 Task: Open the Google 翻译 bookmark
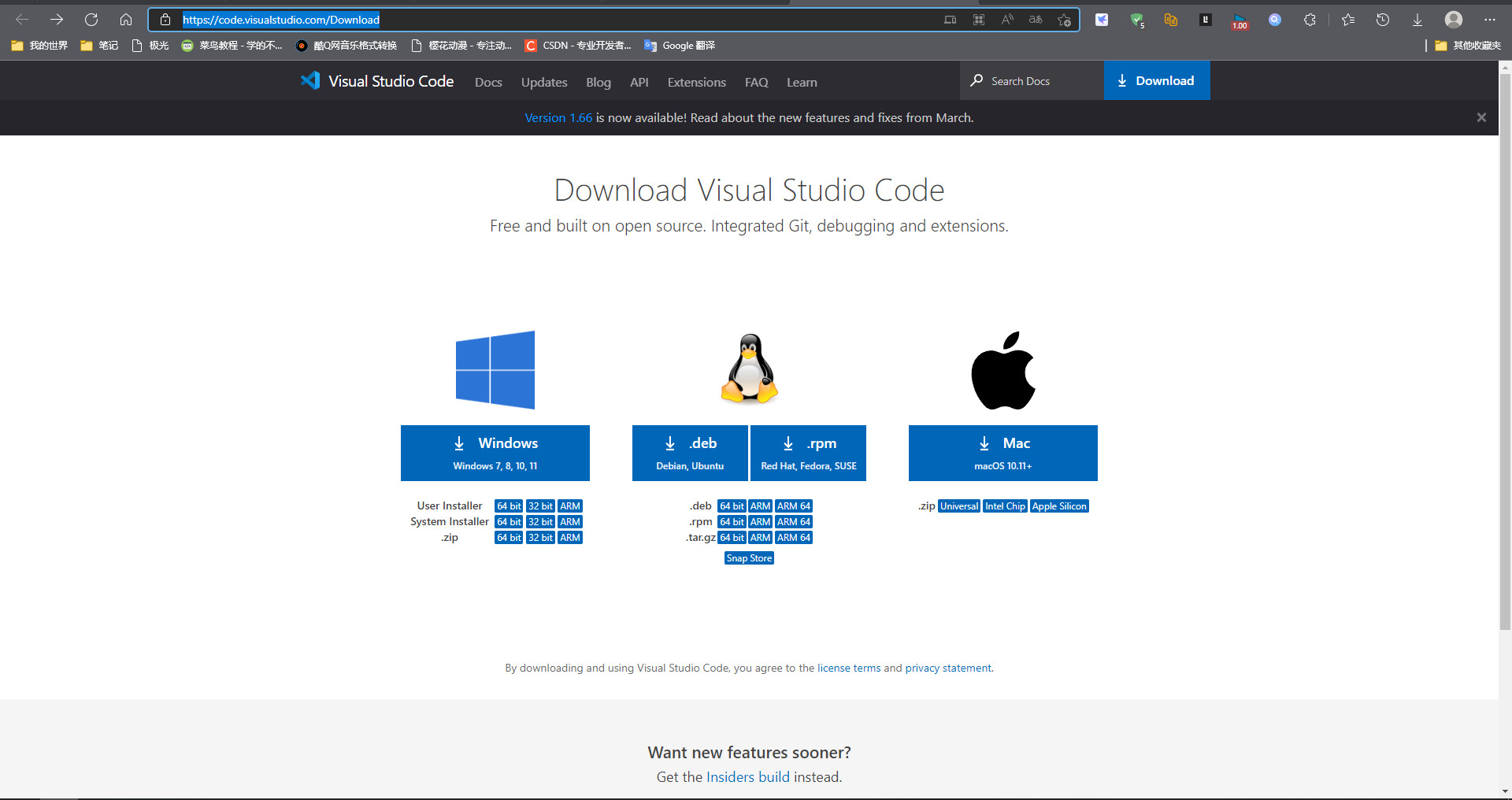click(680, 46)
